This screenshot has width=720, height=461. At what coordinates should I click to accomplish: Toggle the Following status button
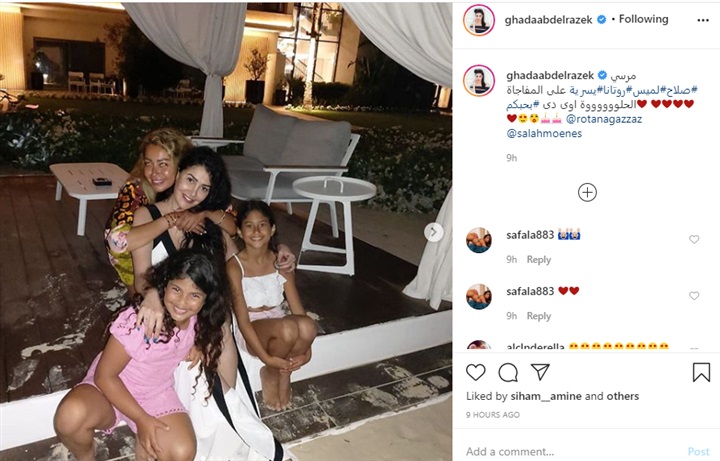tap(643, 19)
